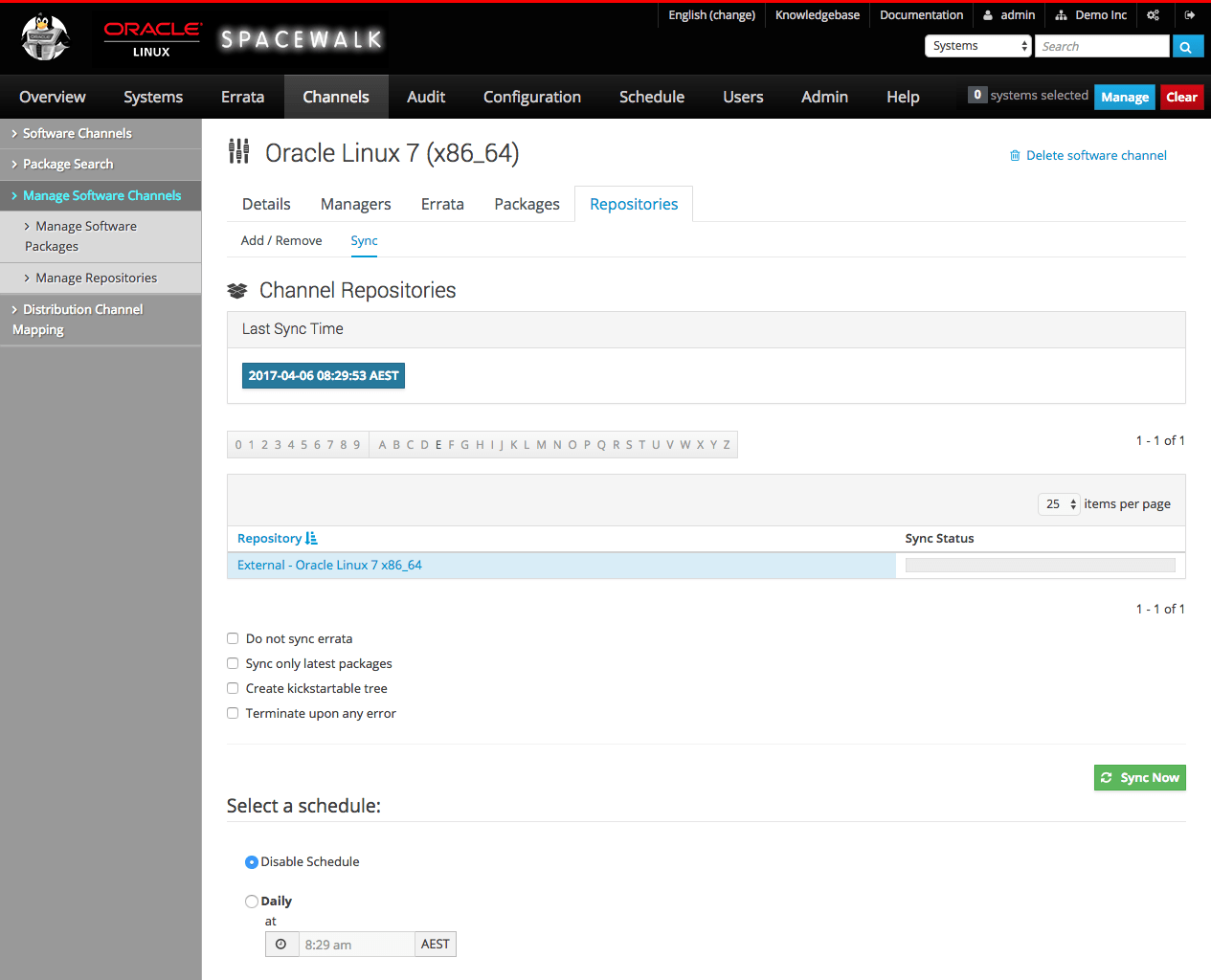Enable Sync only latest packages

tap(233, 663)
